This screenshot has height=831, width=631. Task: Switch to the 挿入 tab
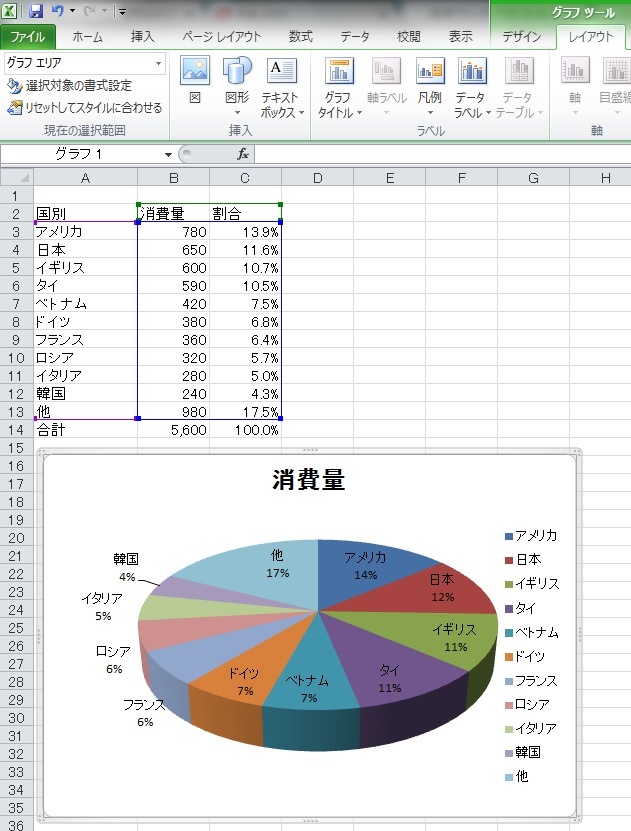(143, 37)
